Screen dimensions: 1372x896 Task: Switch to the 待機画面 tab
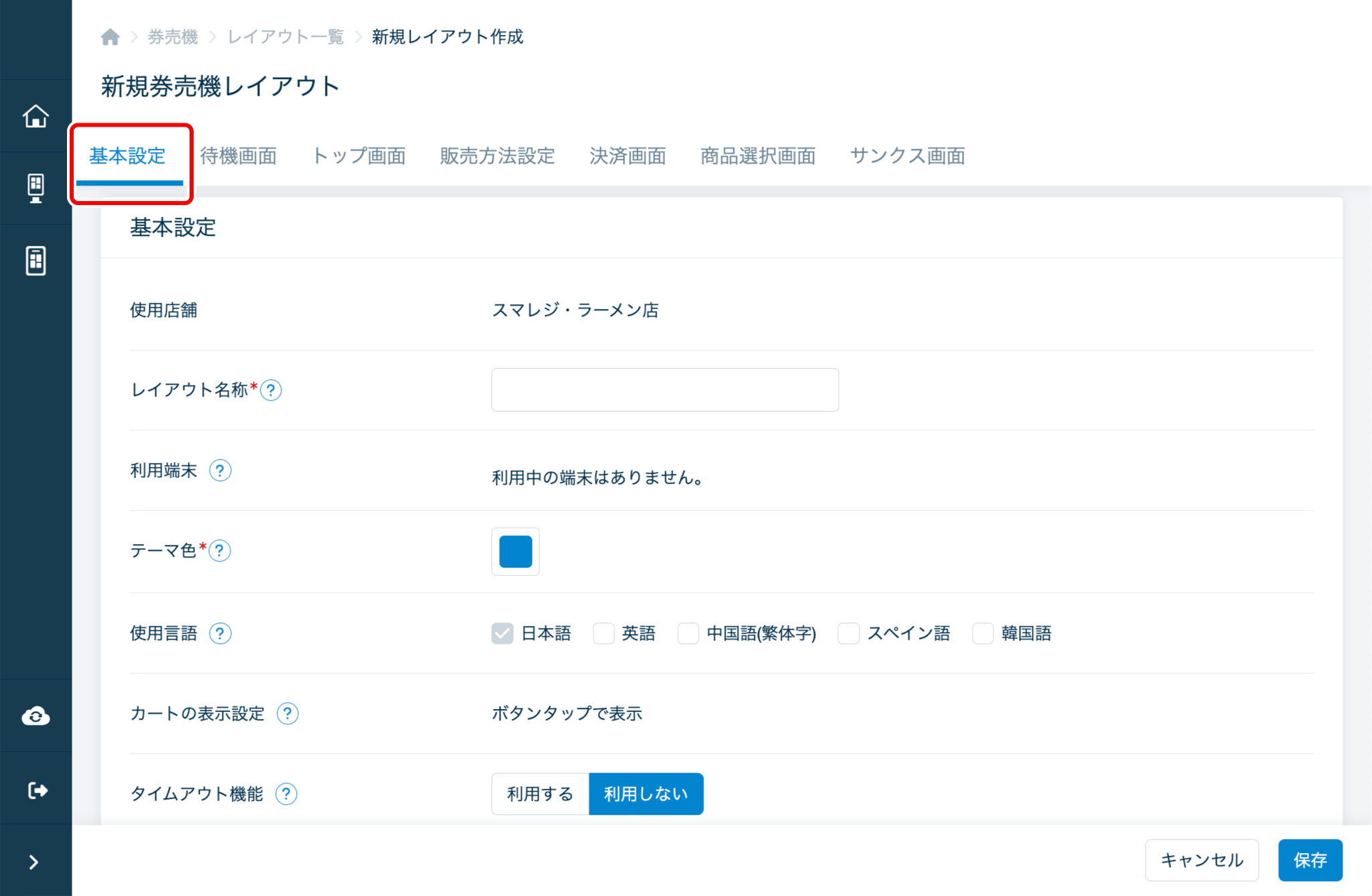coord(238,156)
